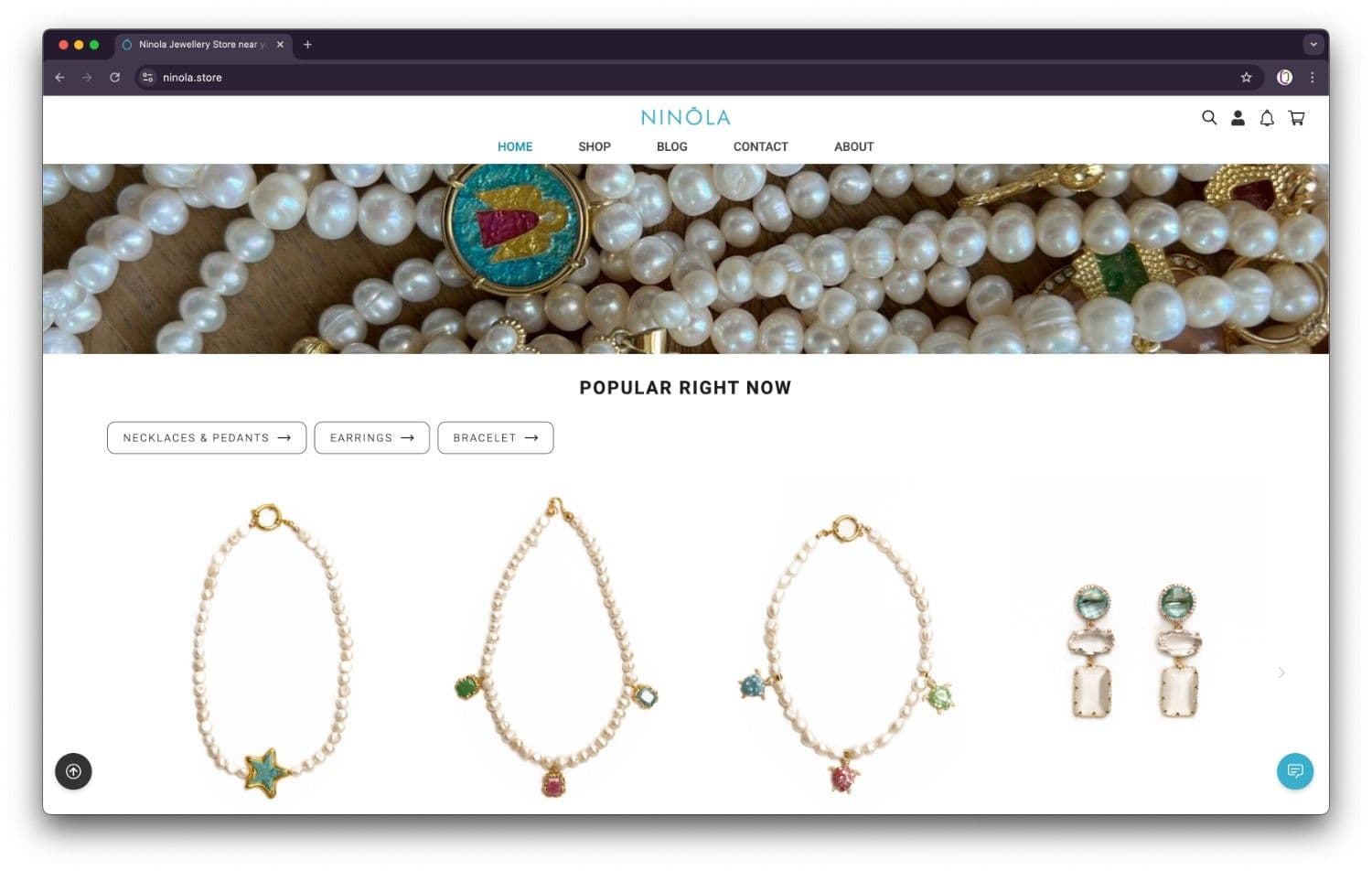Show next products with carousel arrow
The image size is (1372, 871).
[x=1281, y=672]
